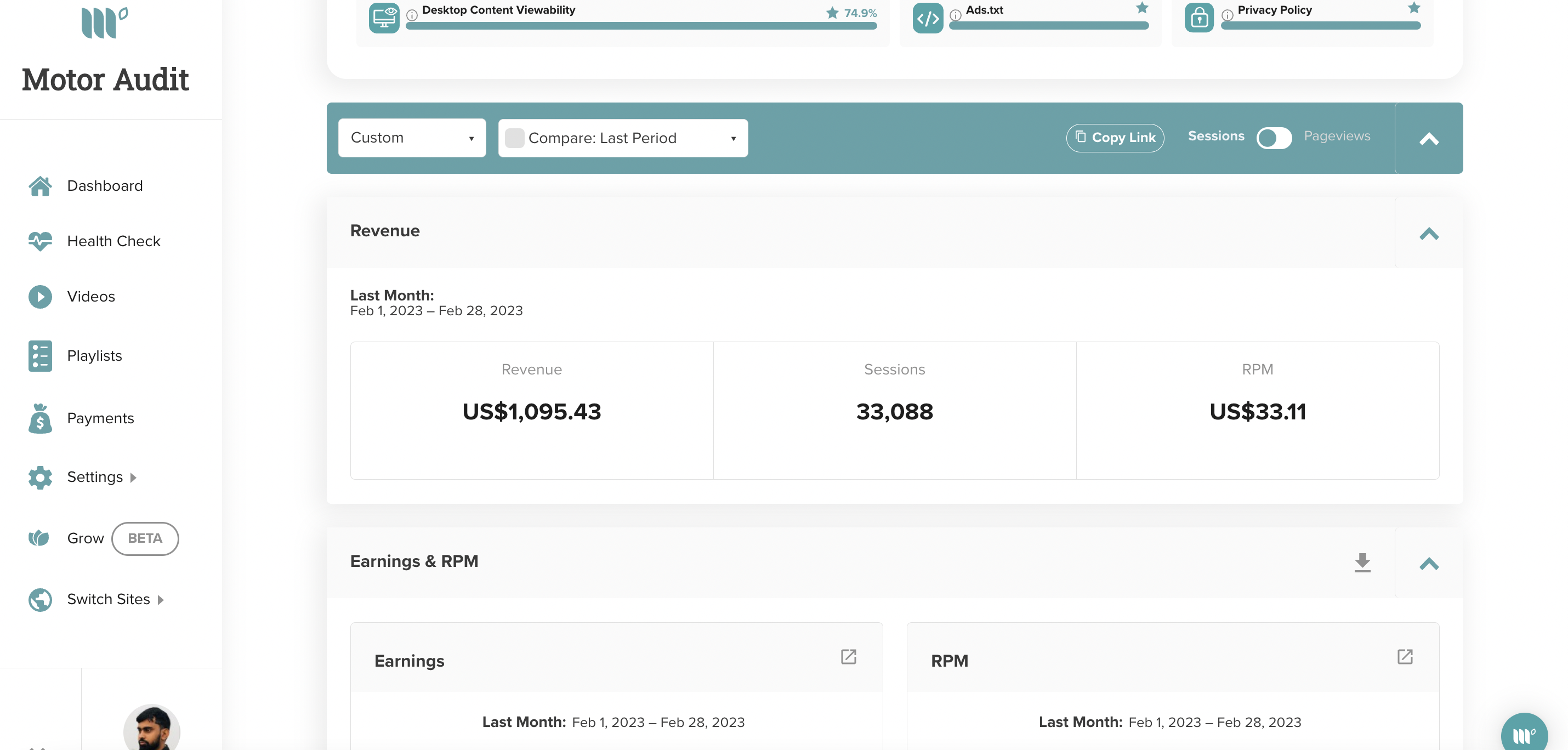This screenshot has height=750, width=1568.
Task: Open the Custom date range dropdown
Action: click(412, 138)
